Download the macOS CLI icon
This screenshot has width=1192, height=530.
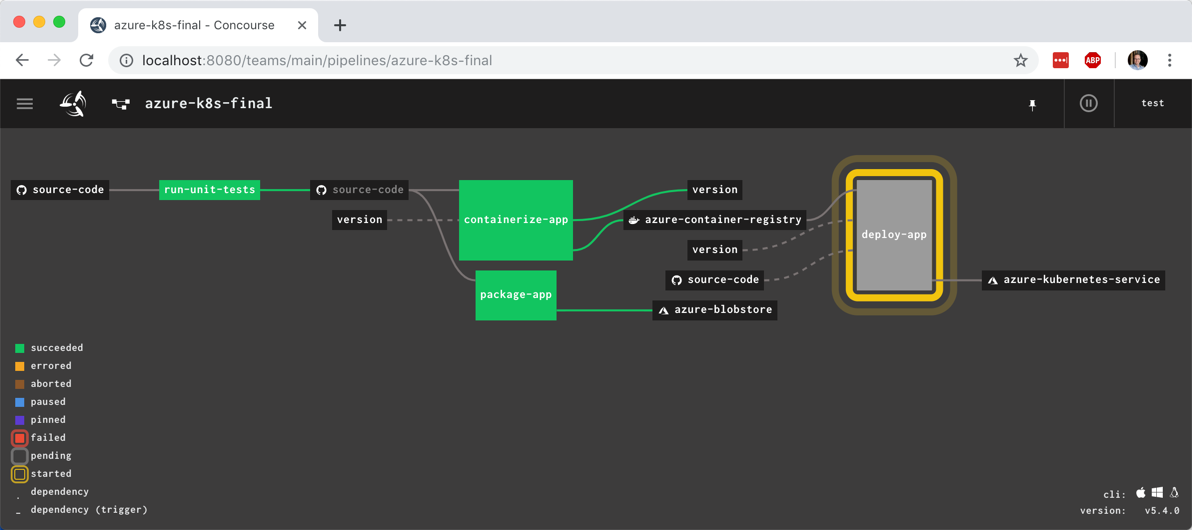pyautogui.click(x=1141, y=493)
